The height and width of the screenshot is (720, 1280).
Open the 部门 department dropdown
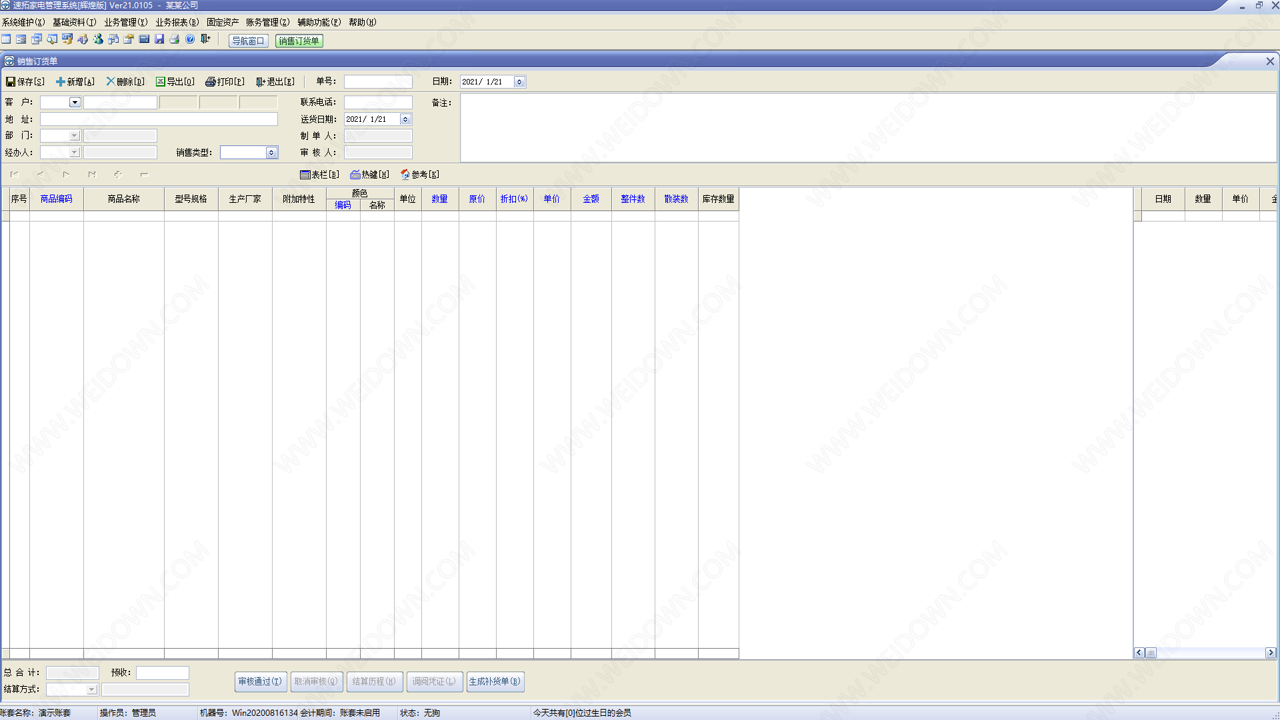(74, 136)
